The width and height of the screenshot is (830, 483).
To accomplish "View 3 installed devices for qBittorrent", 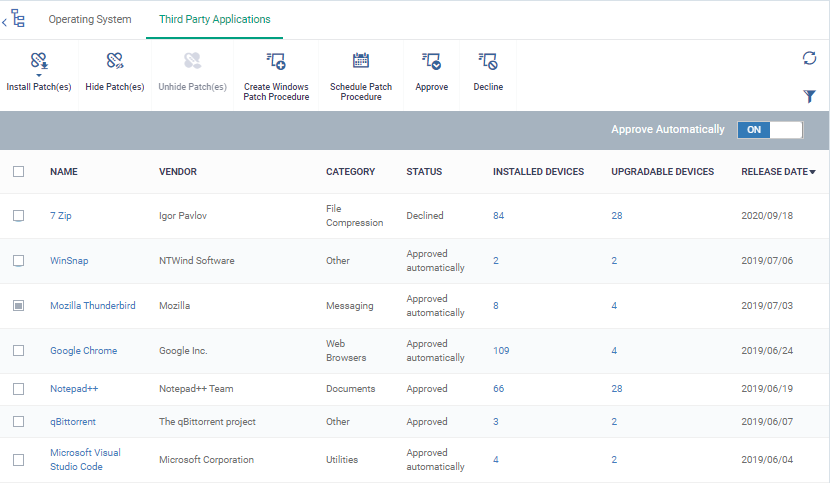I will (496, 422).
